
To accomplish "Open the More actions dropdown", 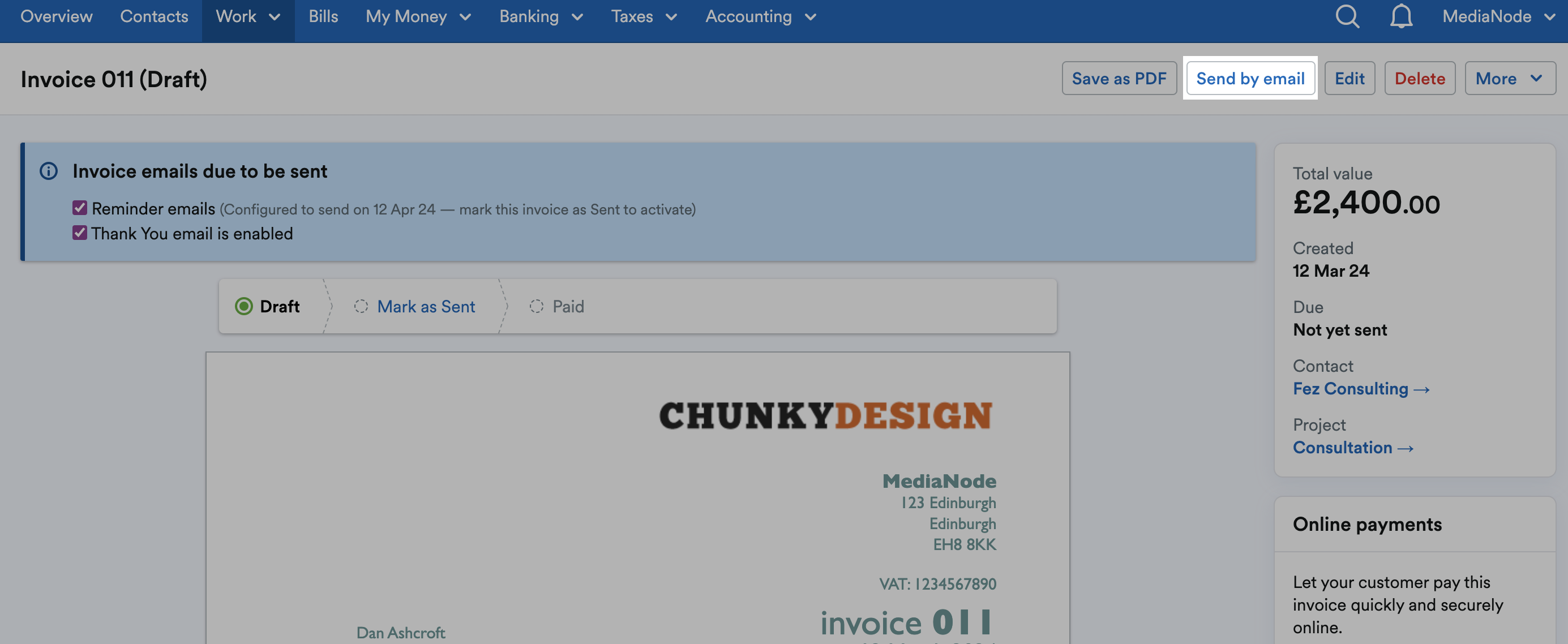I will (1510, 79).
